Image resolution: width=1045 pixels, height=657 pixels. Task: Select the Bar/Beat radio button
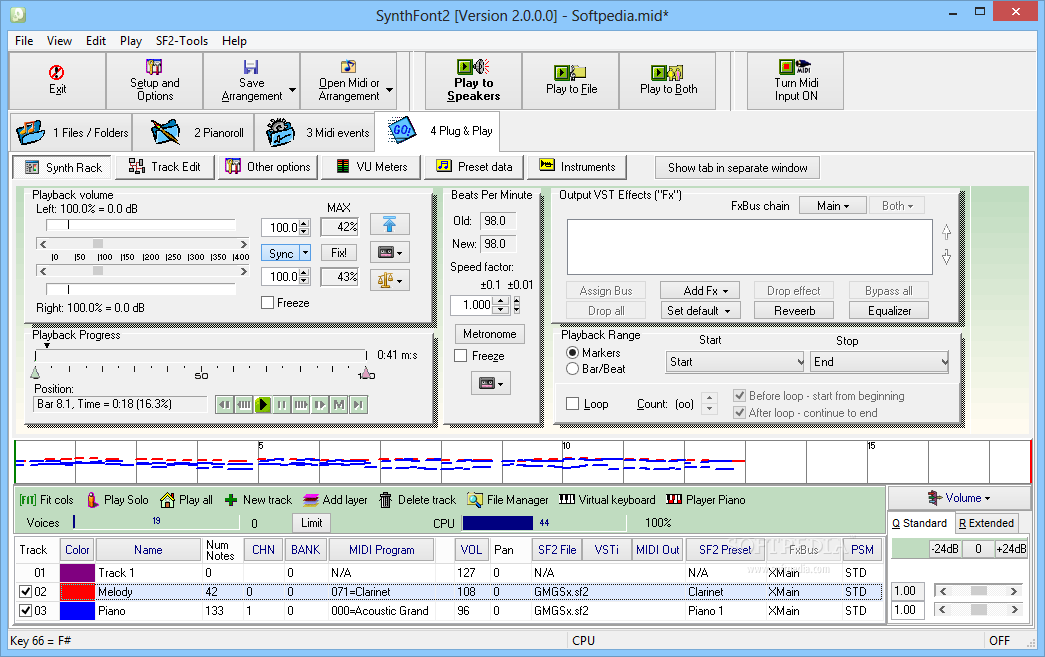(572, 368)
